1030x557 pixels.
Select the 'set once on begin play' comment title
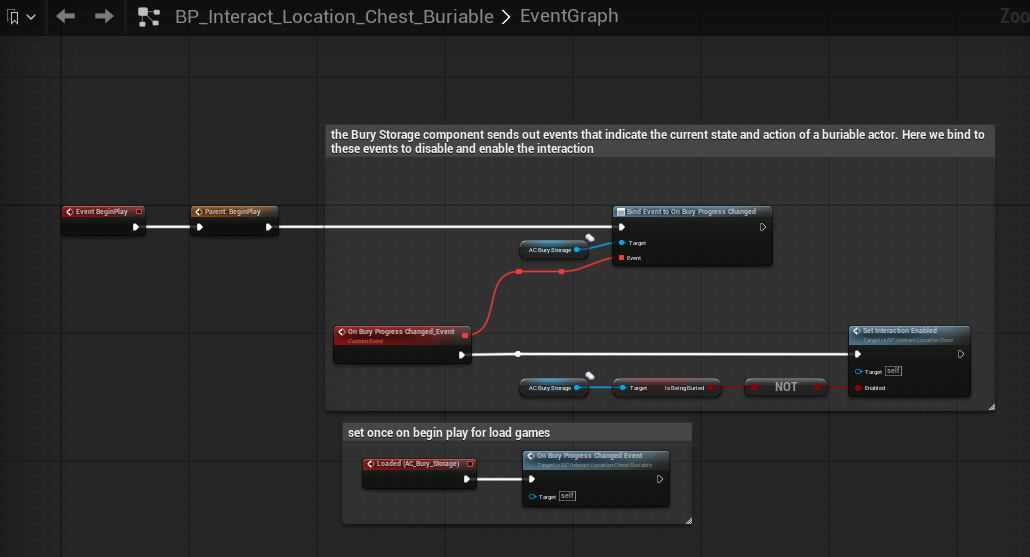coord(448,433)
